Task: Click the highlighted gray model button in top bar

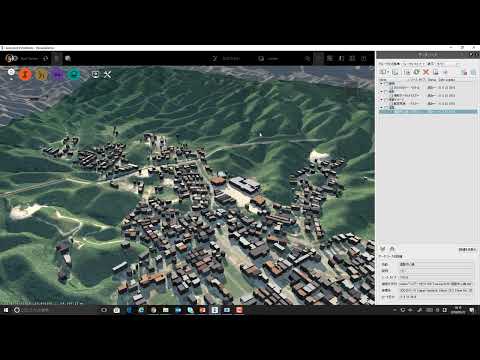Action: tap(57, 59)
